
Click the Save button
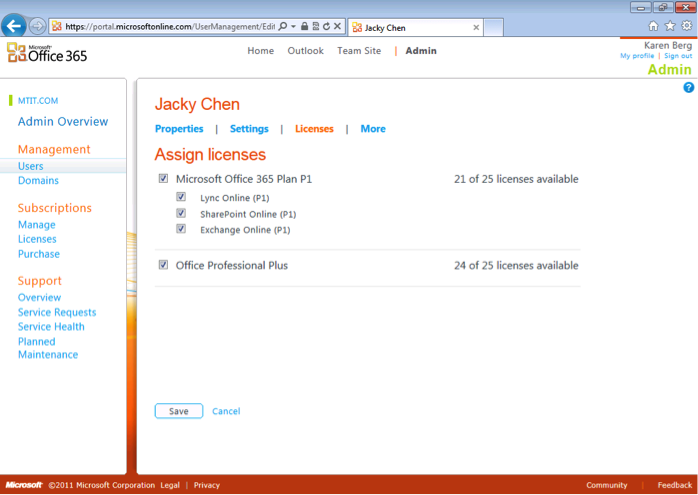[x=179, y=411]
